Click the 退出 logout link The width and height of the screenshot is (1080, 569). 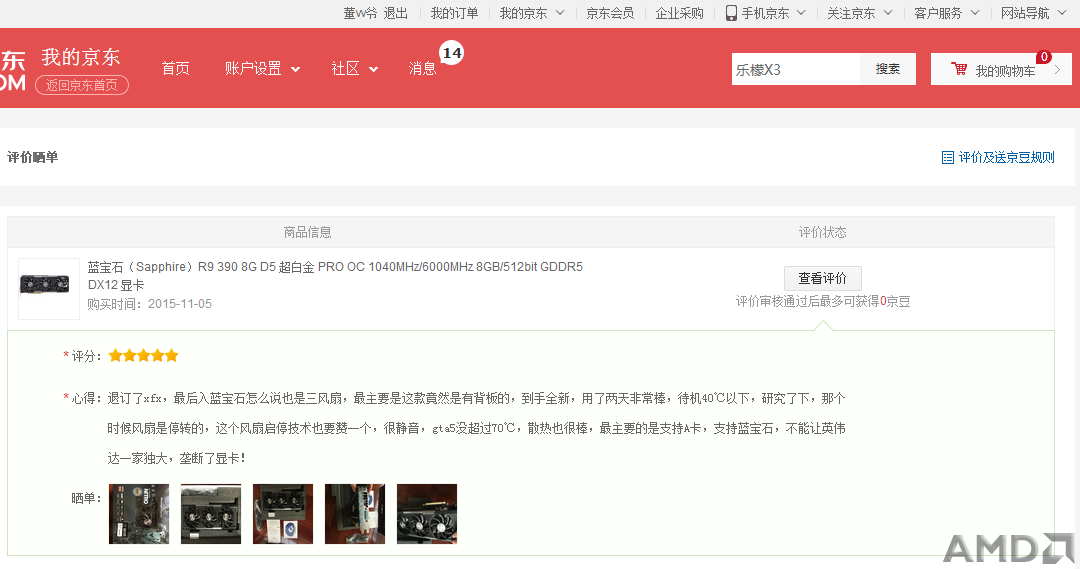(395, 13)
